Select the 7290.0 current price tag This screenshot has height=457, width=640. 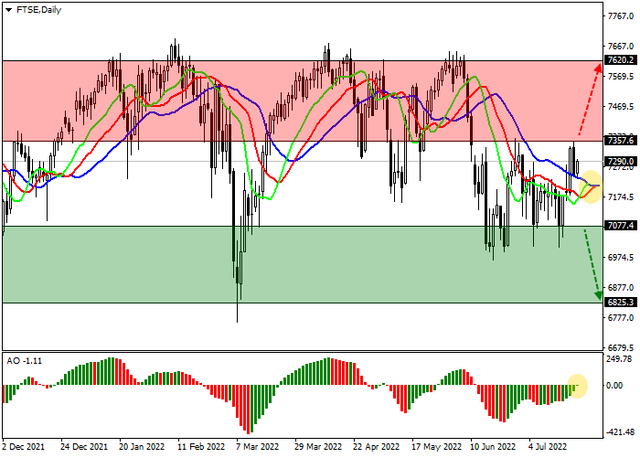[622, 161]
